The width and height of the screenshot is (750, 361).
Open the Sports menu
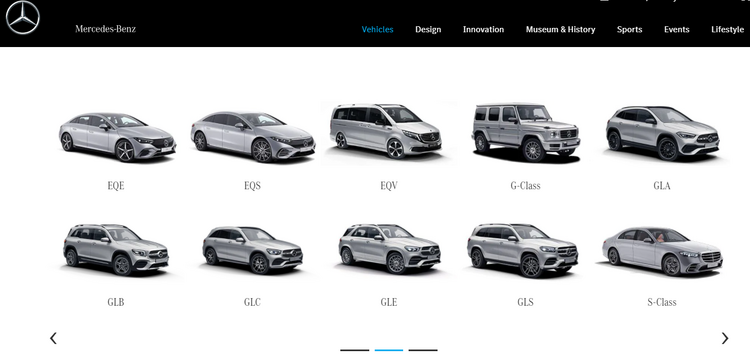(629, 29)
